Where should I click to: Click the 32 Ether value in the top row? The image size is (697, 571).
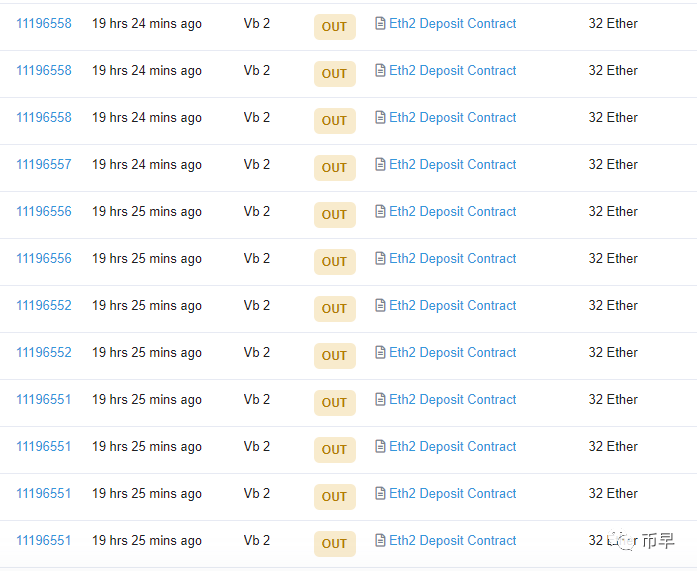(613, 24)
